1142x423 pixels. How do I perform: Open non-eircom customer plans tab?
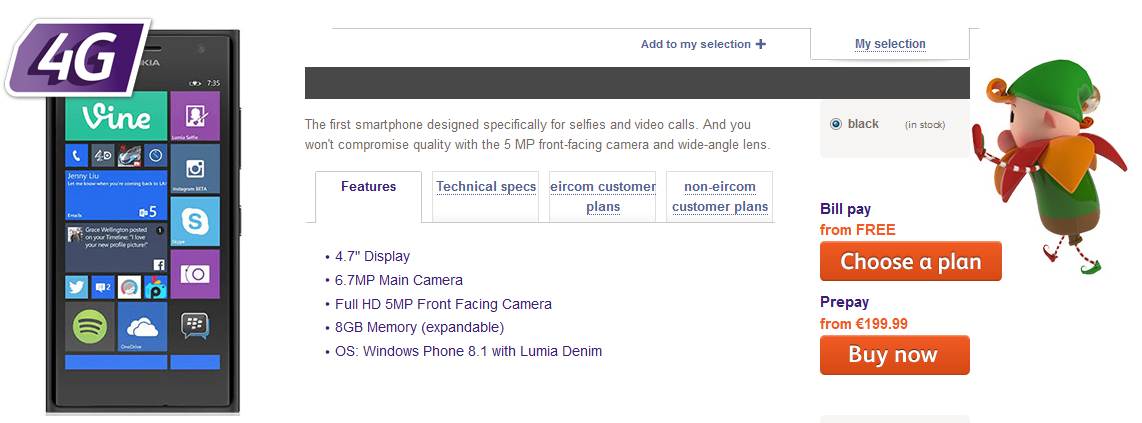(x=720, y=197)
